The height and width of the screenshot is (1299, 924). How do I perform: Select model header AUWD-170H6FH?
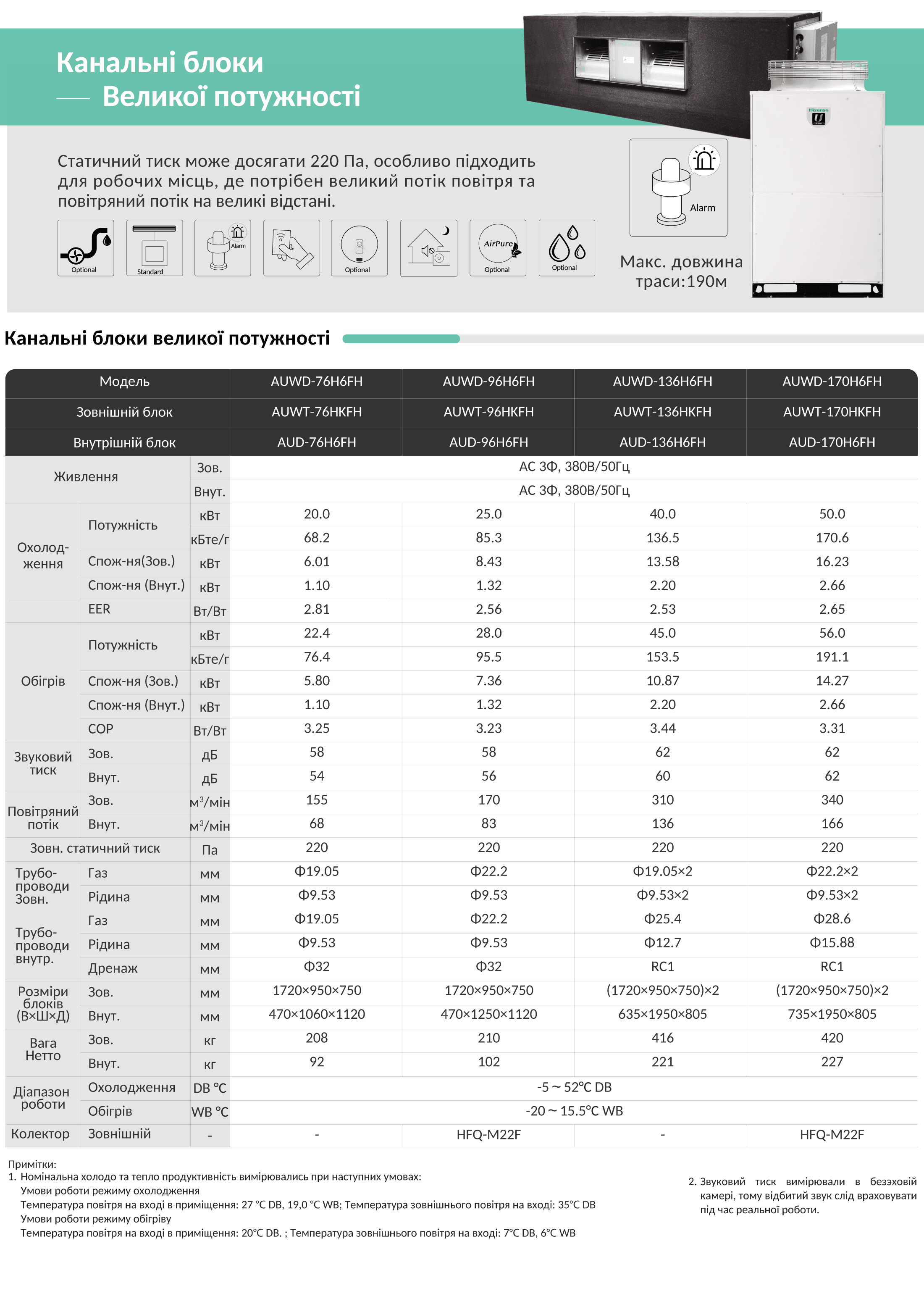[x=832, y=381]
